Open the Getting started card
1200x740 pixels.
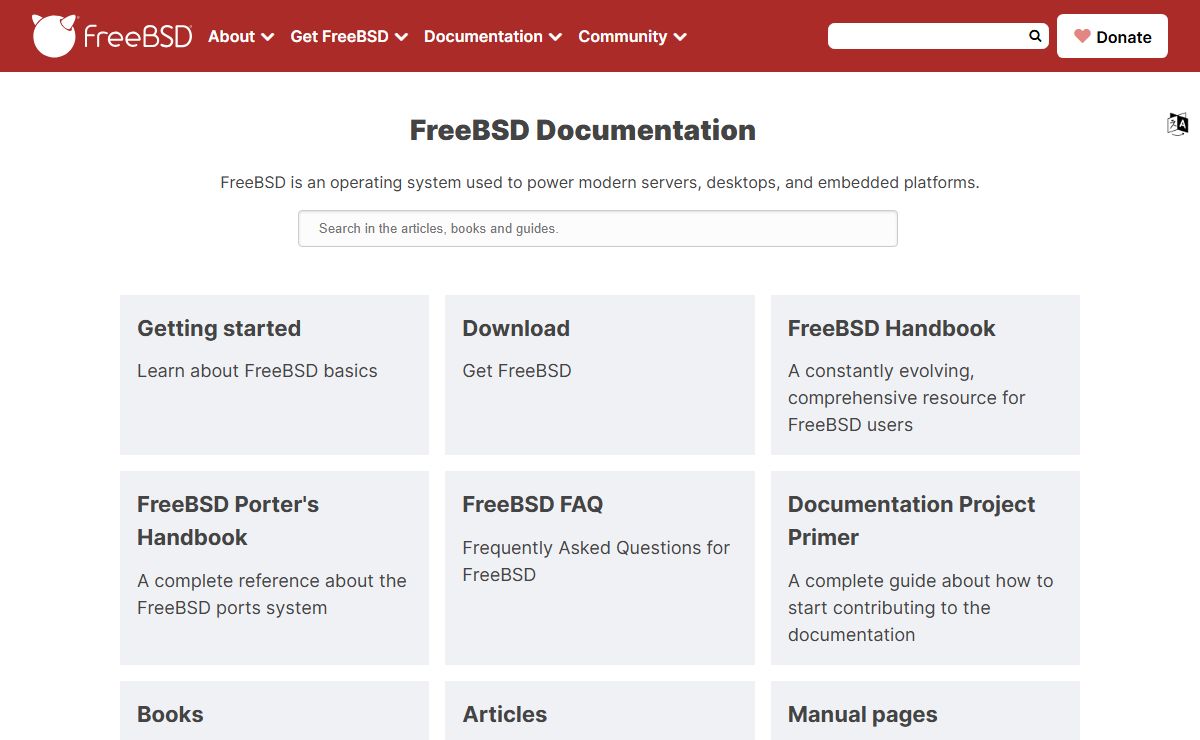coord(274,375)
